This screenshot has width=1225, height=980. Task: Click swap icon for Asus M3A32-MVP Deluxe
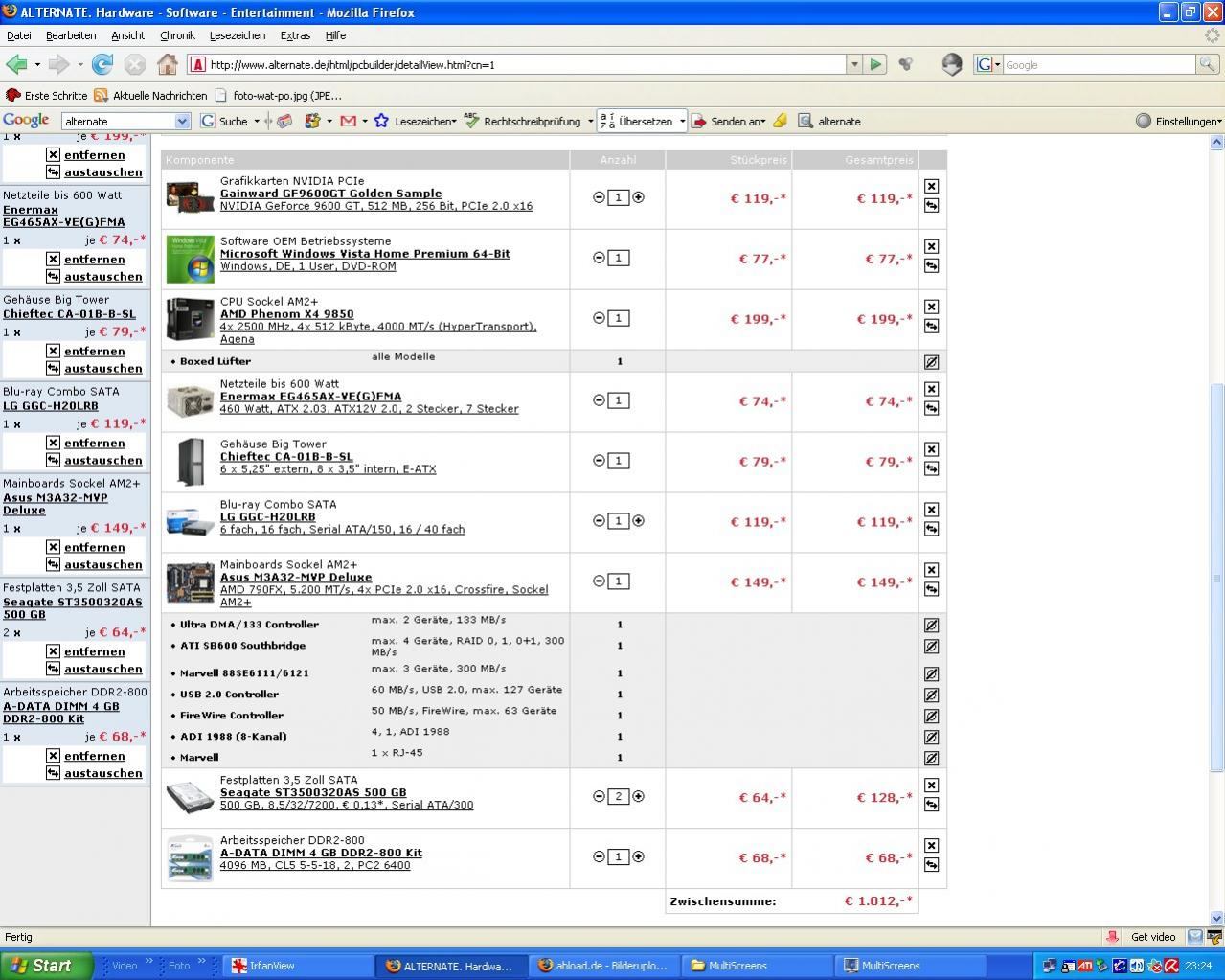931,589
